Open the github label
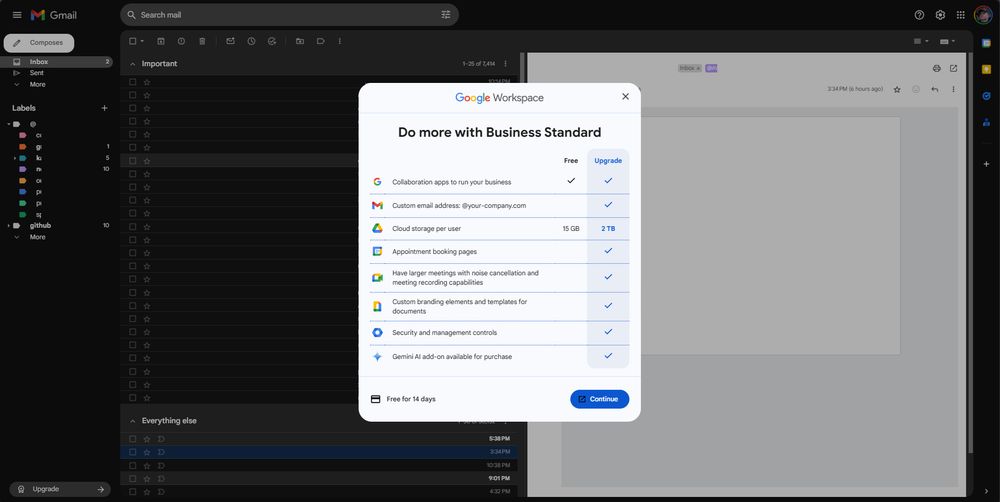Screen dimensions: 1000x502 tap(40, 225)
